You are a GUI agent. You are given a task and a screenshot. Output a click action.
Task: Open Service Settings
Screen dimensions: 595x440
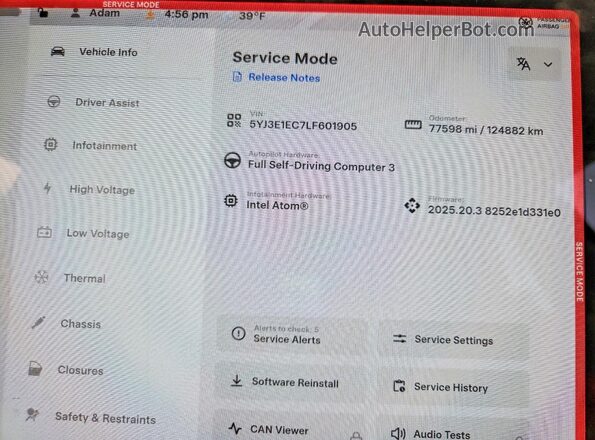[453, 339]
